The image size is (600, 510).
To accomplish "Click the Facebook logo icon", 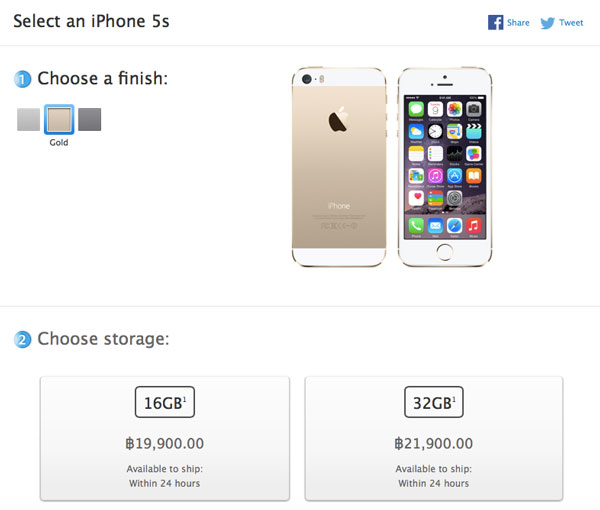I will pos(495,23).
